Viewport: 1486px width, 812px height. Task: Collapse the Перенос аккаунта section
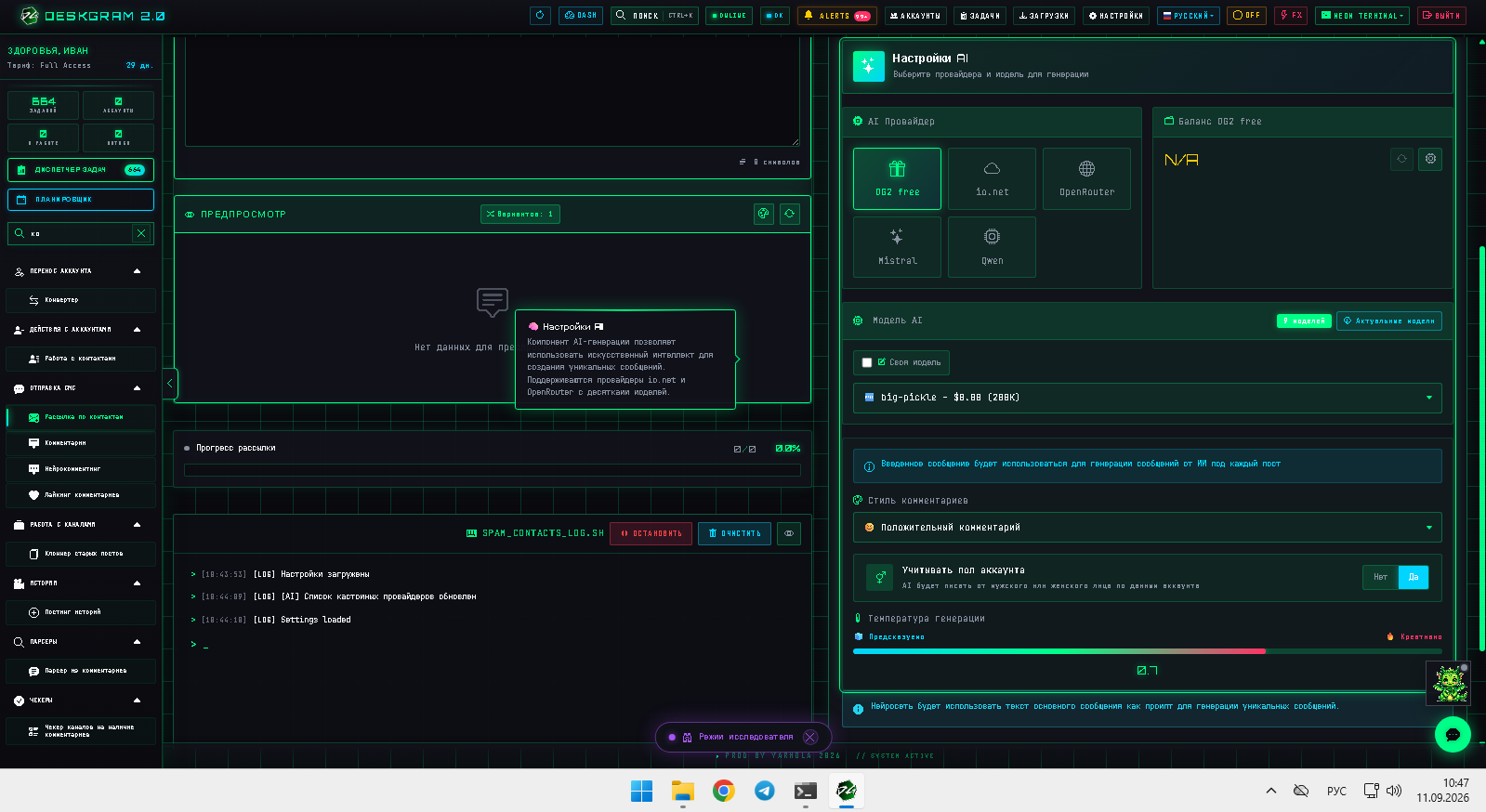tap(138, 271)
